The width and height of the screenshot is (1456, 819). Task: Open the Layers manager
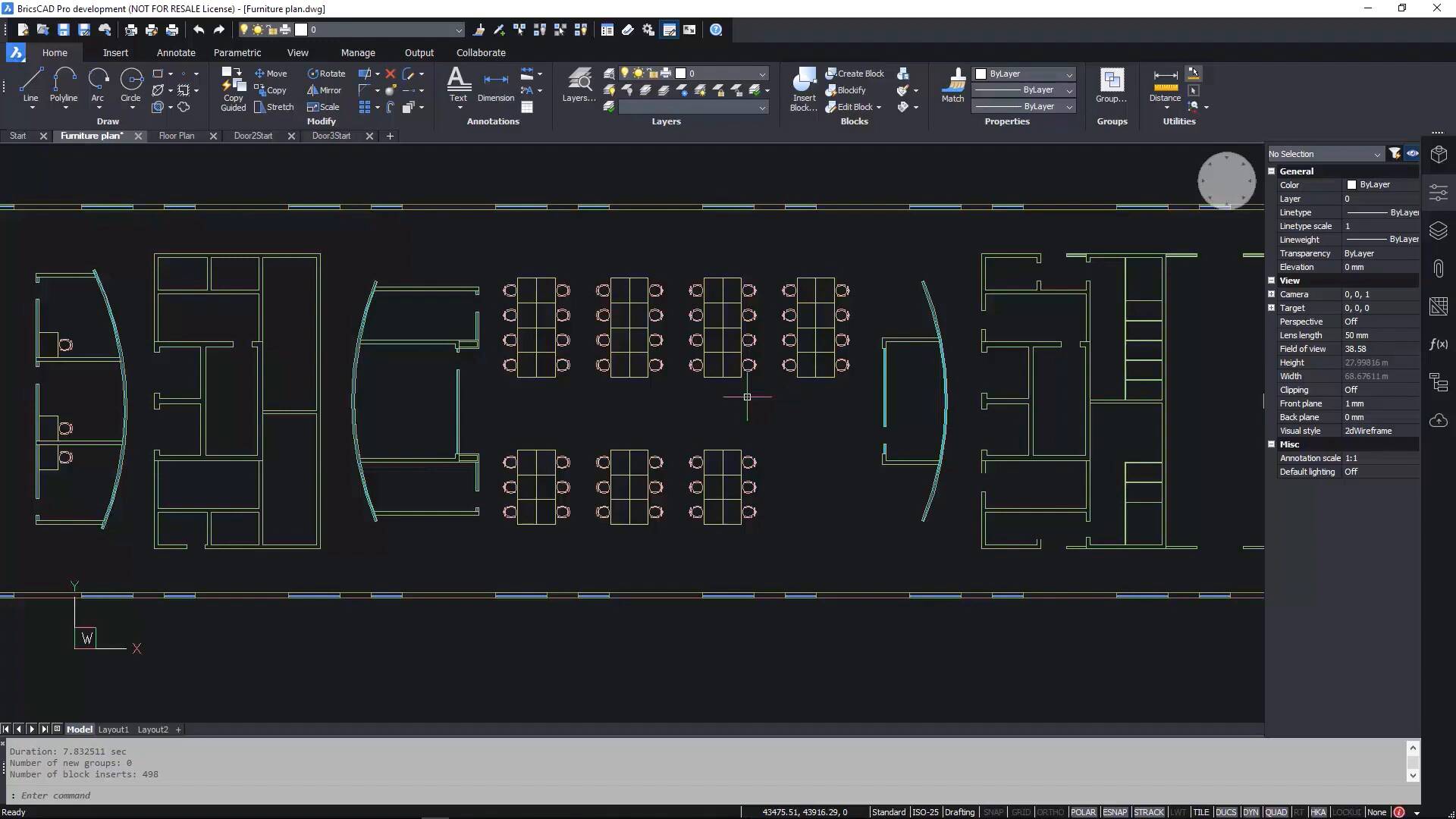(x=579, y=85)
